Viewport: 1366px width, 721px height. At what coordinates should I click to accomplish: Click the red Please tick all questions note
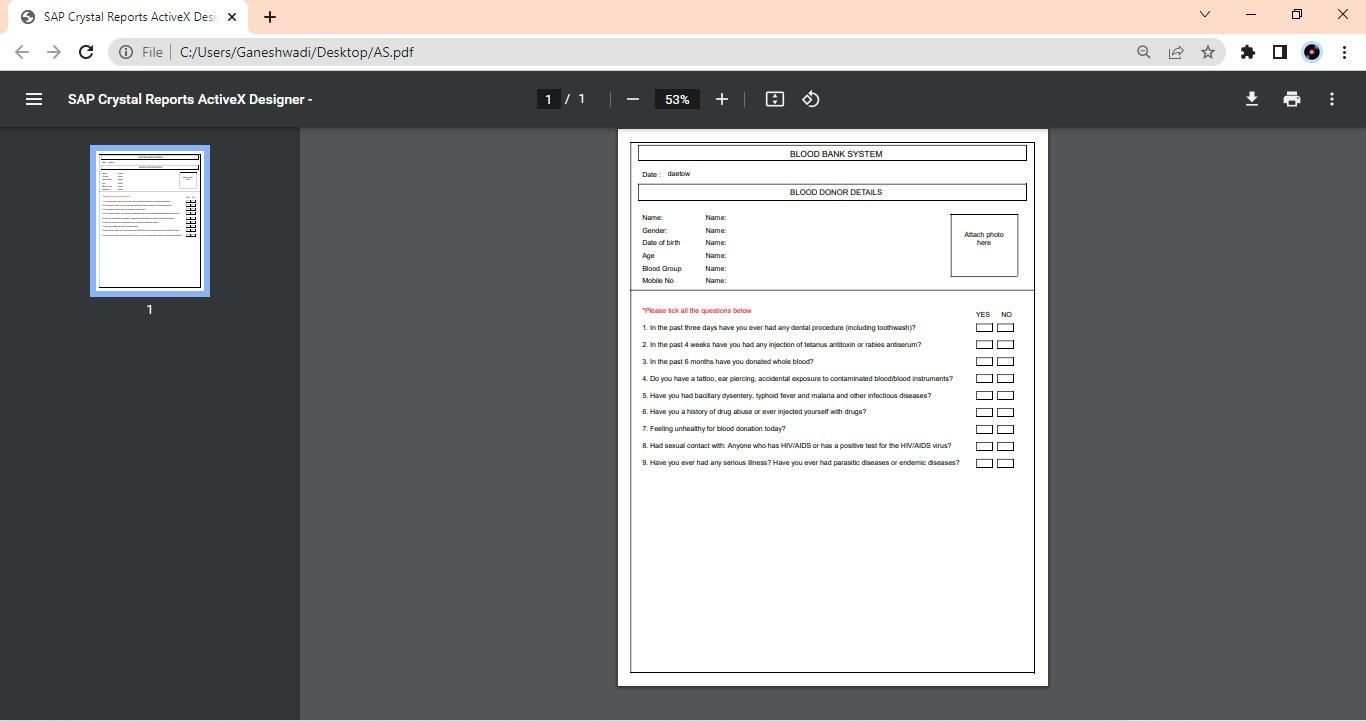point(697,311)
